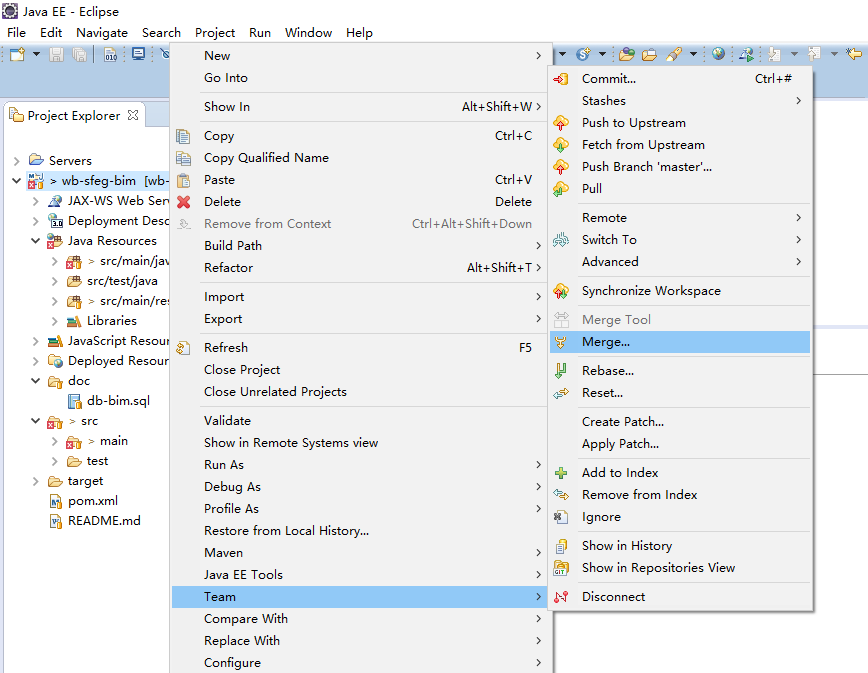Click the Push Branch 'master' icon

click(x=561, y=167)
